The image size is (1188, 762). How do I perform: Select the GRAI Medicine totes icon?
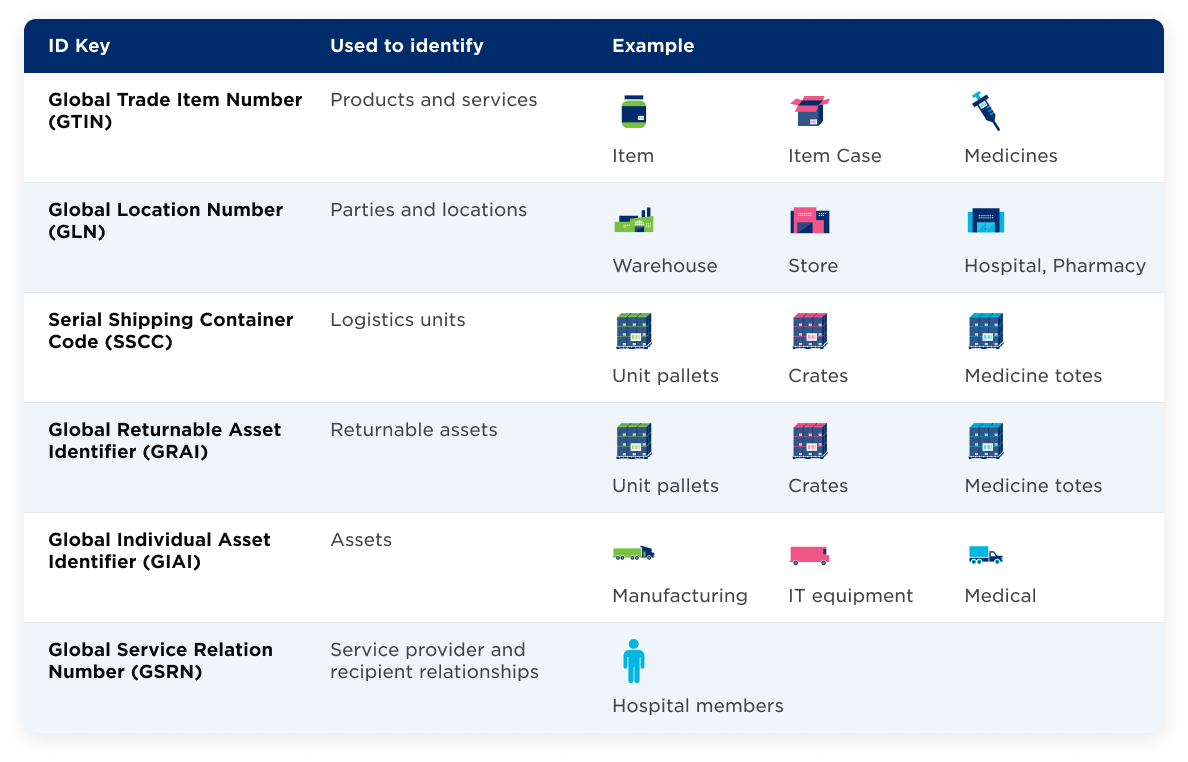[986, 441]
